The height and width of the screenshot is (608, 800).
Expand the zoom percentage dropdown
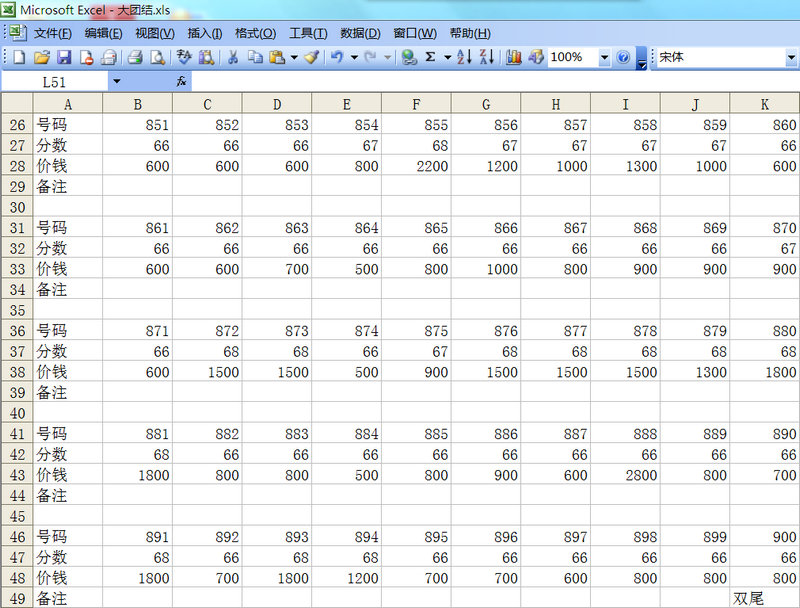604,58
